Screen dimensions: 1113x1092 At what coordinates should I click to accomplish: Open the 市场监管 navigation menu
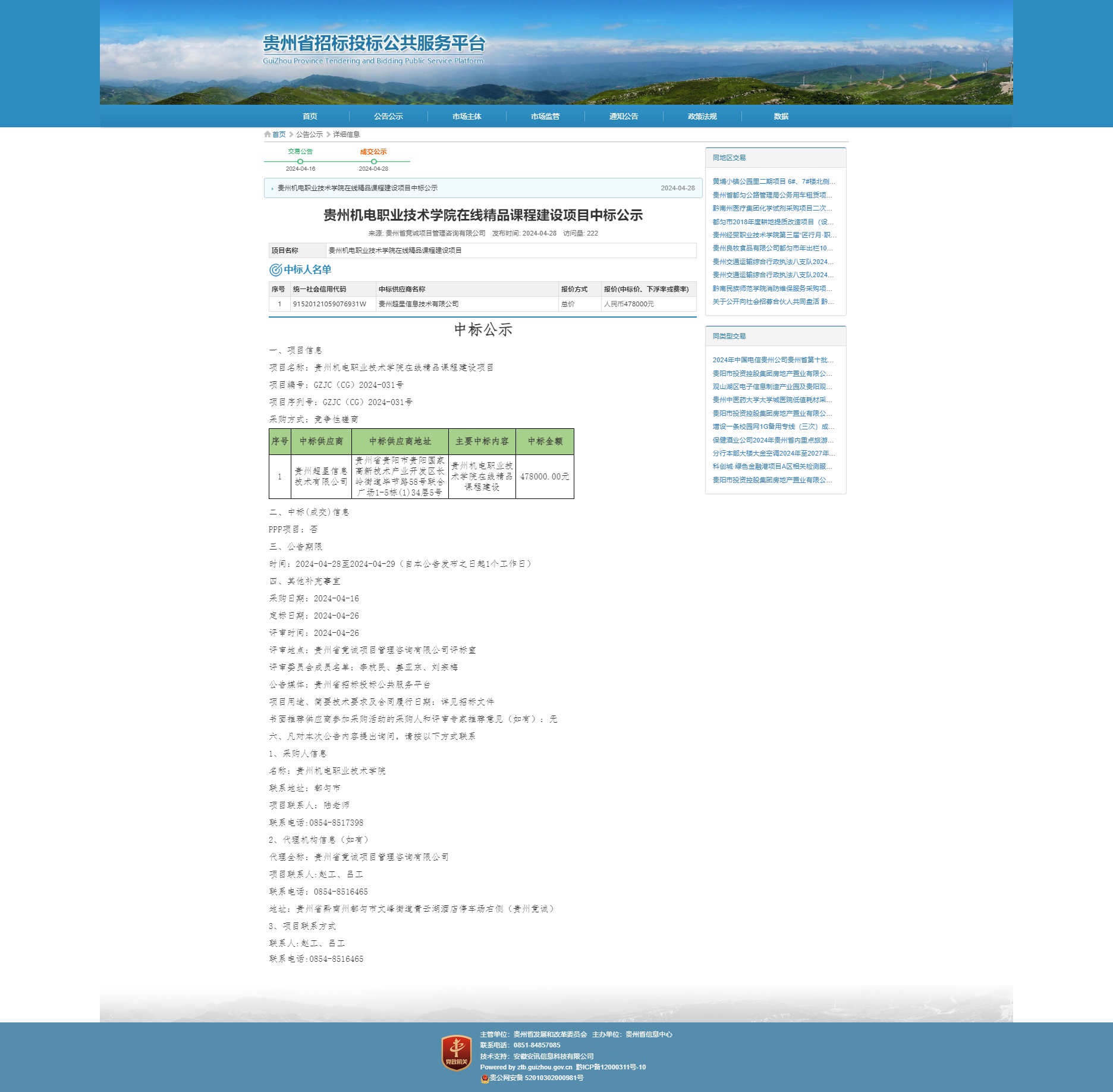(545, 117)
